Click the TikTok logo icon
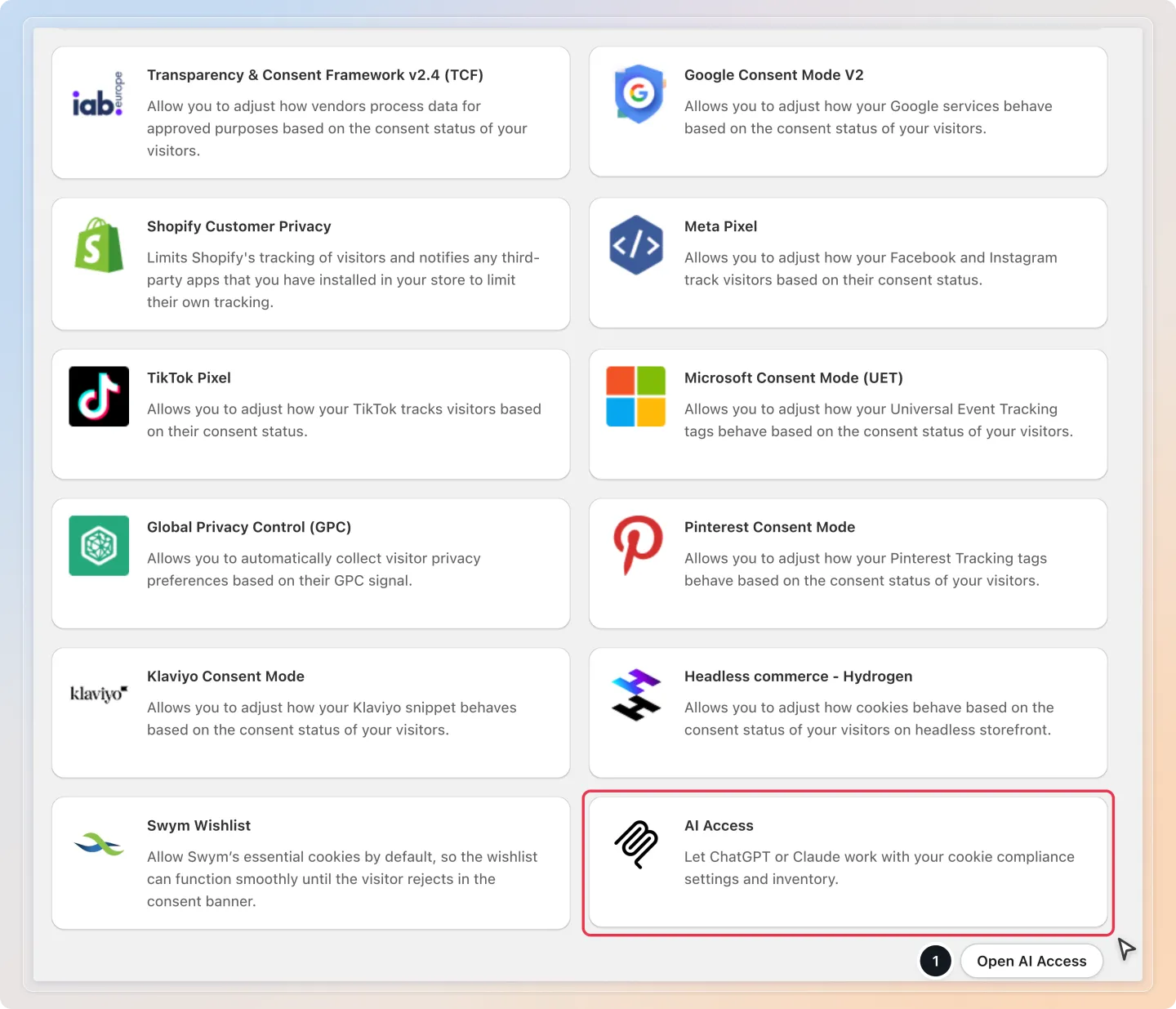 (x=99, y=396)
